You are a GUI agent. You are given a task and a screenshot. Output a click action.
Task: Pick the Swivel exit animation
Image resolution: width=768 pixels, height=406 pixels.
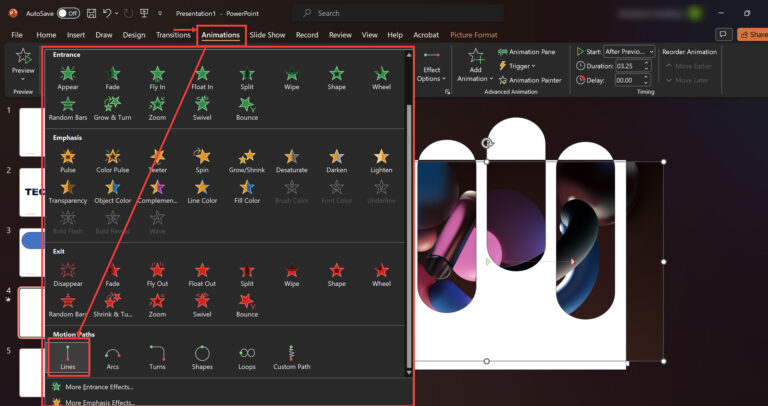tap(202, 306)
